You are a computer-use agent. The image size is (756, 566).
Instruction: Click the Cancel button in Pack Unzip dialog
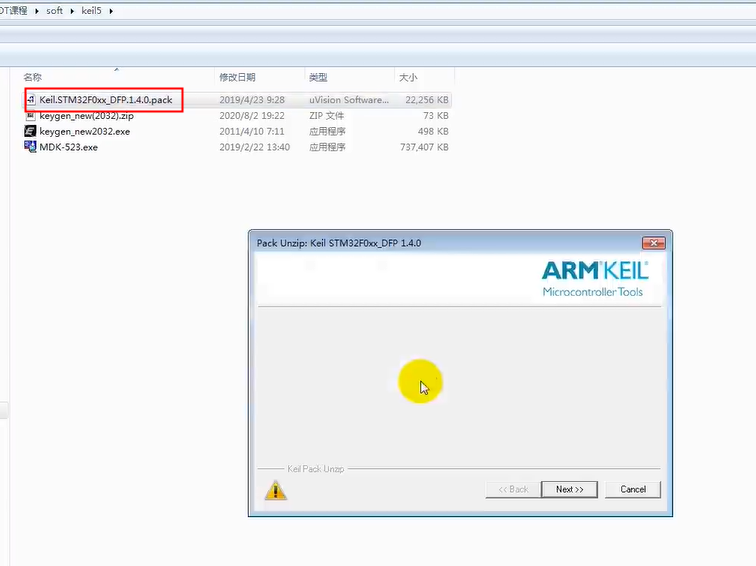(x=633, y=489)
